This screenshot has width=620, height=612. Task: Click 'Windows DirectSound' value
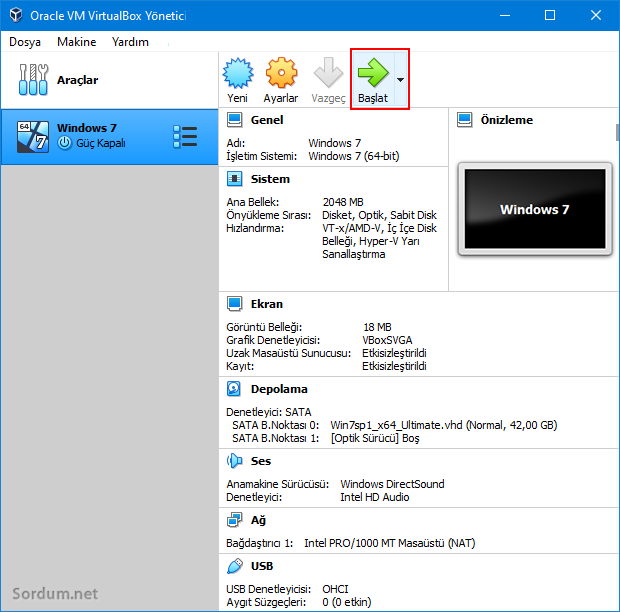[392, 484]
